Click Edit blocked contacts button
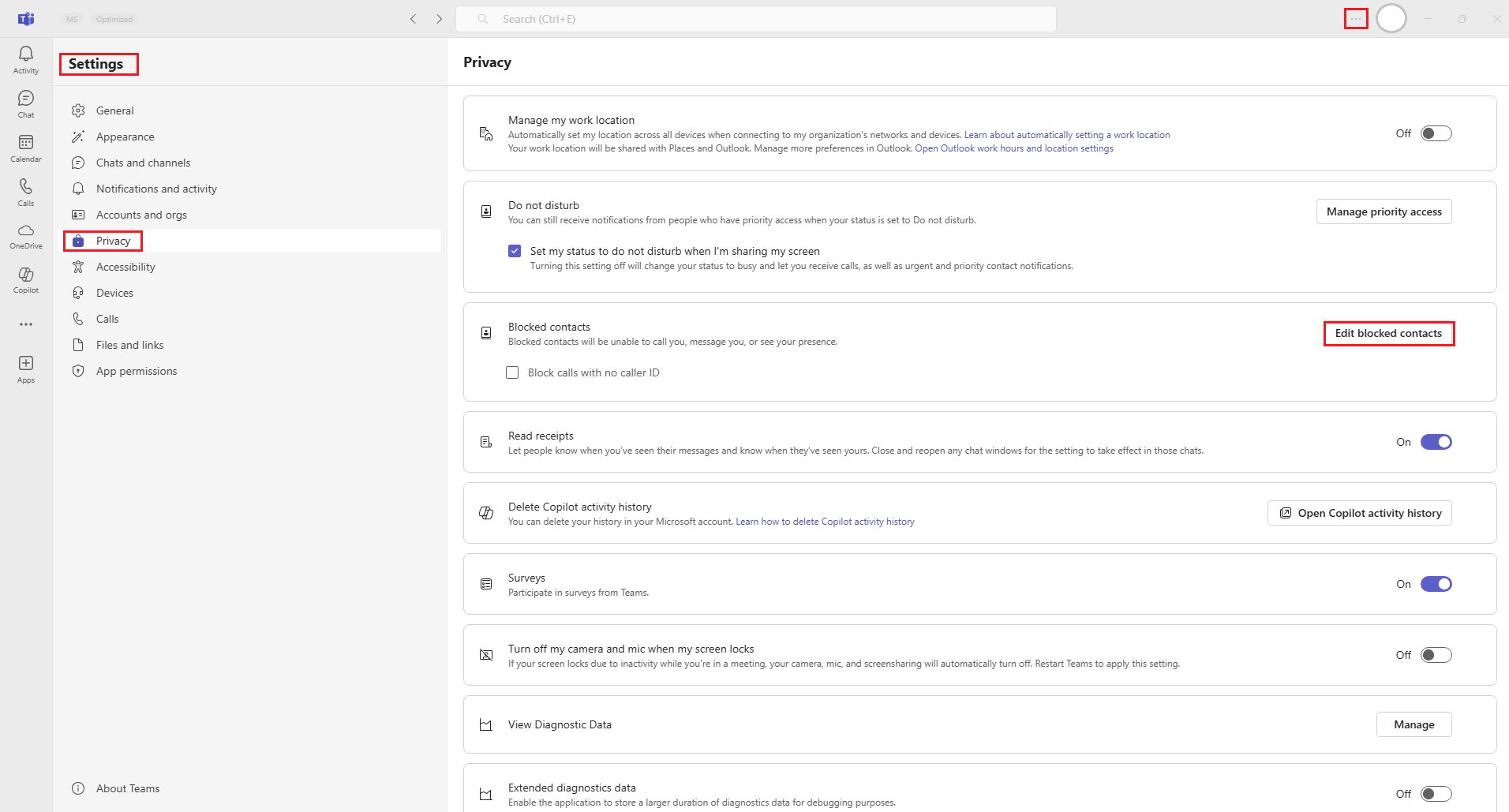The width and height of the screenshot is (1509, 812). pos(1388,333)
